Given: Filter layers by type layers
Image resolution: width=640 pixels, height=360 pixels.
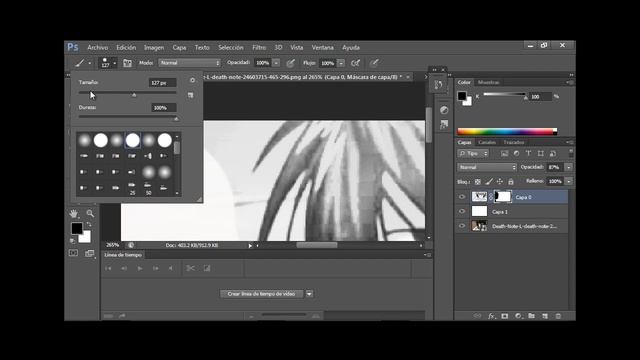Looking at the screenshot, I should [528, 153].
